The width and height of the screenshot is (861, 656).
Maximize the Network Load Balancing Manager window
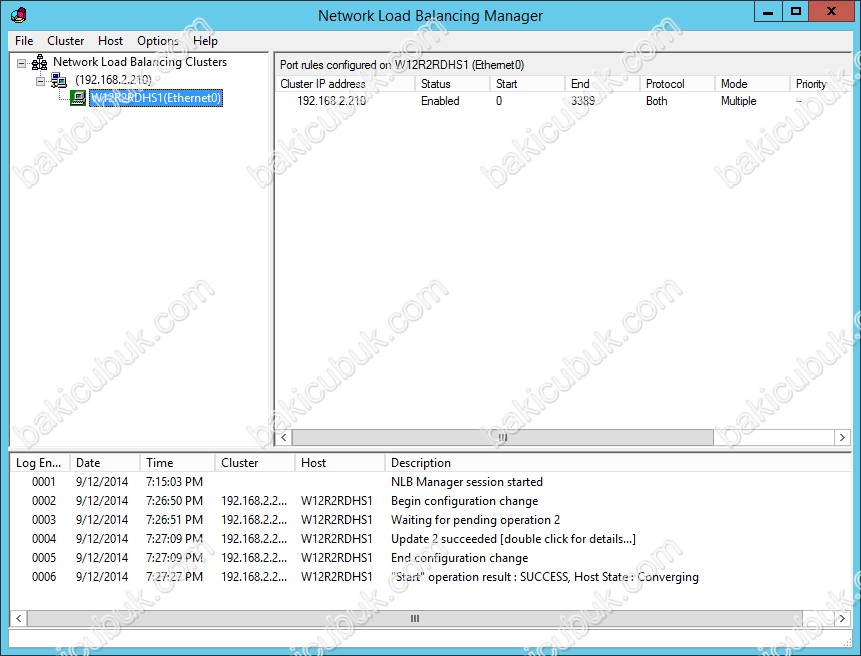coord(796,12)
